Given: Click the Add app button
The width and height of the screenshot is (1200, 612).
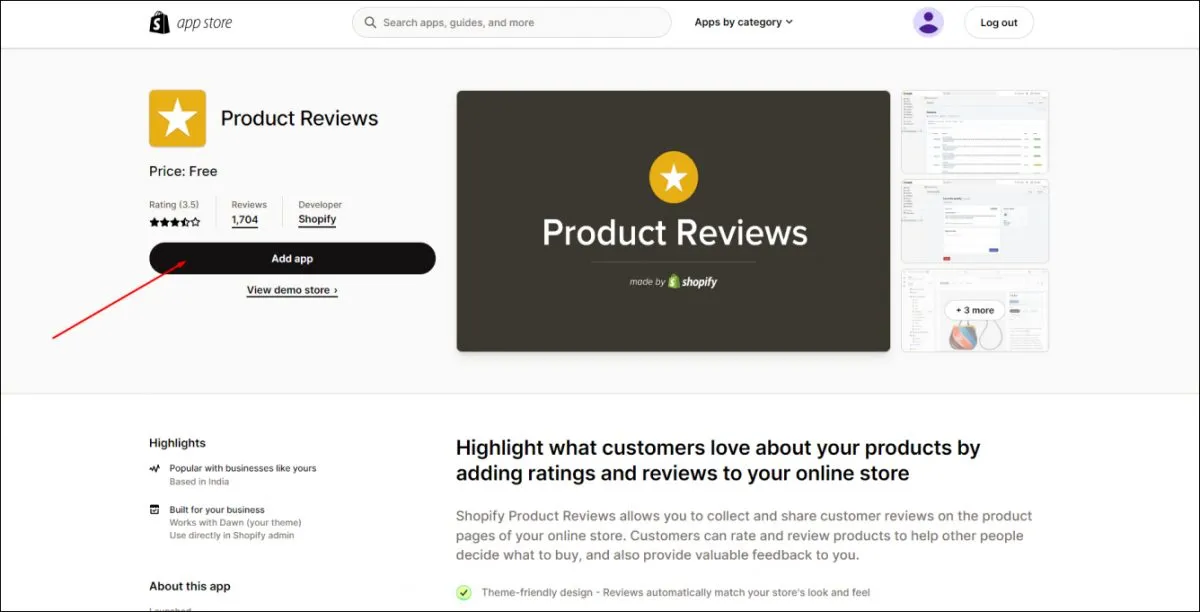Looking at the screenshot, I should (x=292, y=258).
